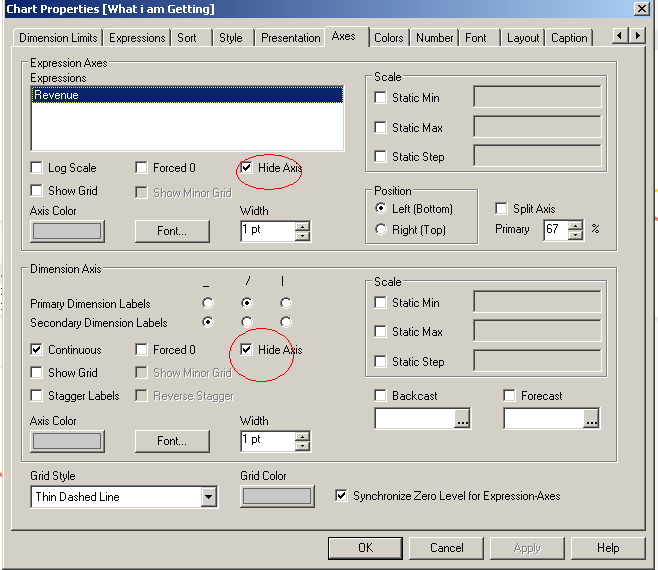The width and height of the screenshot is (658, 570).
Task: Select Revenue in Expressions list
Action: point(187,95)
